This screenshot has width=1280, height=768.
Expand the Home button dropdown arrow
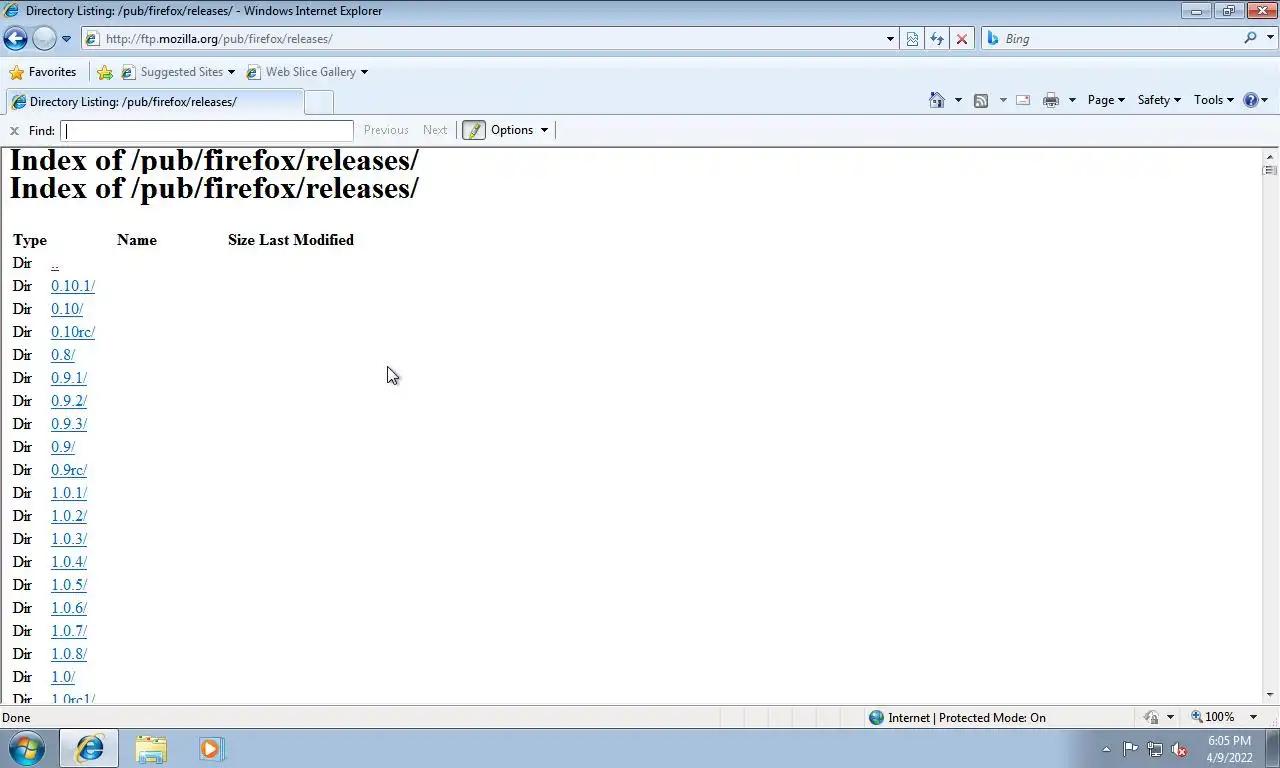[x=958, y=100]
